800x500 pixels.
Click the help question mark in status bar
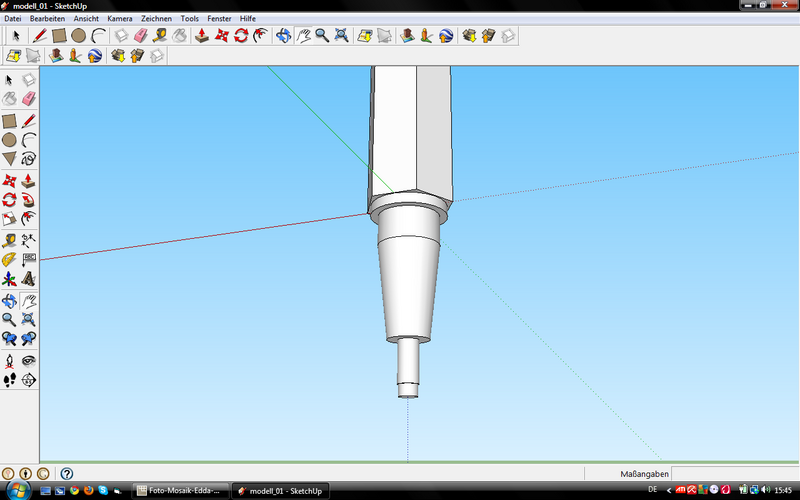click(x=67, y=473)
